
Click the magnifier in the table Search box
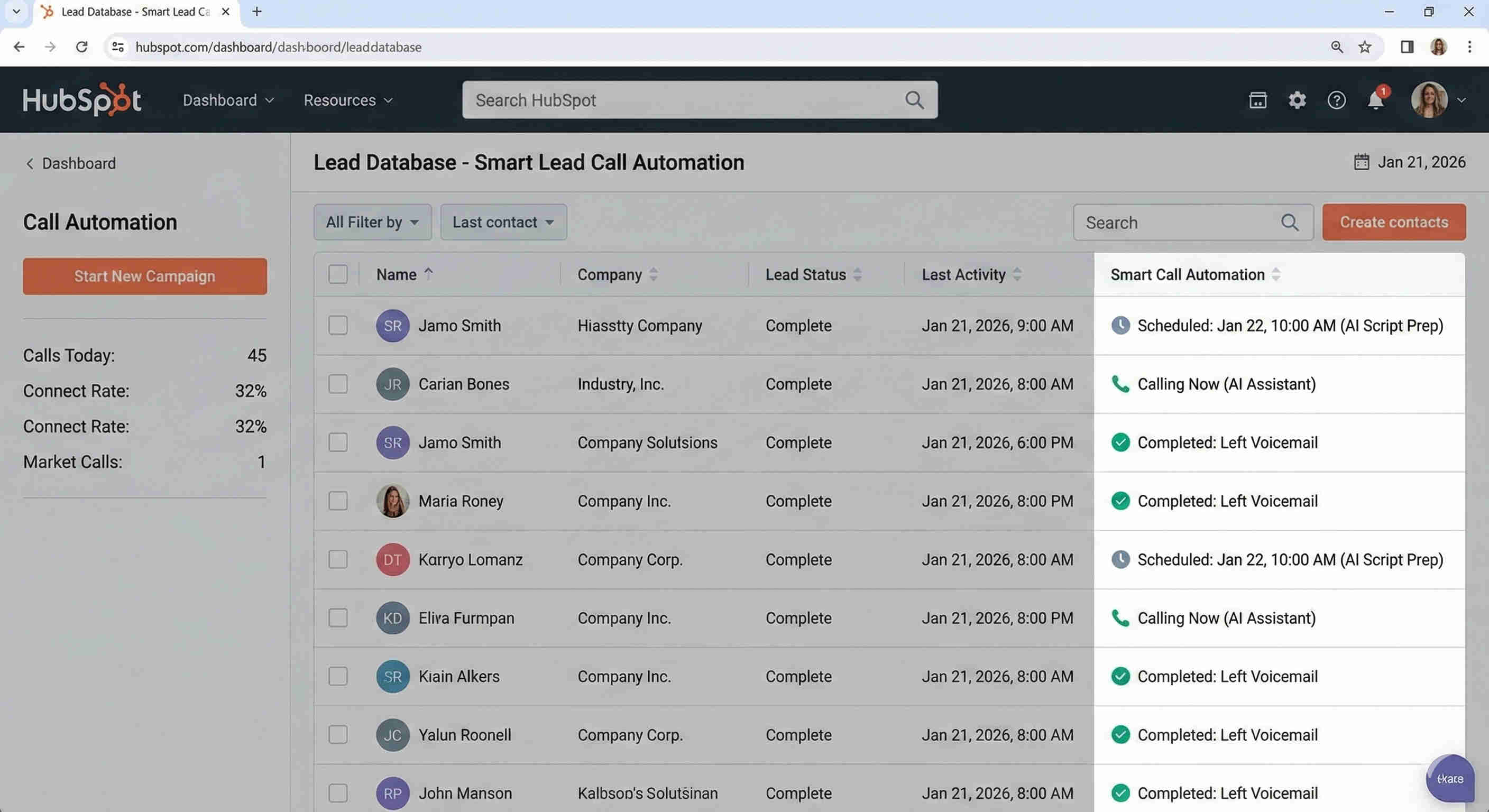coord(1290,222)
